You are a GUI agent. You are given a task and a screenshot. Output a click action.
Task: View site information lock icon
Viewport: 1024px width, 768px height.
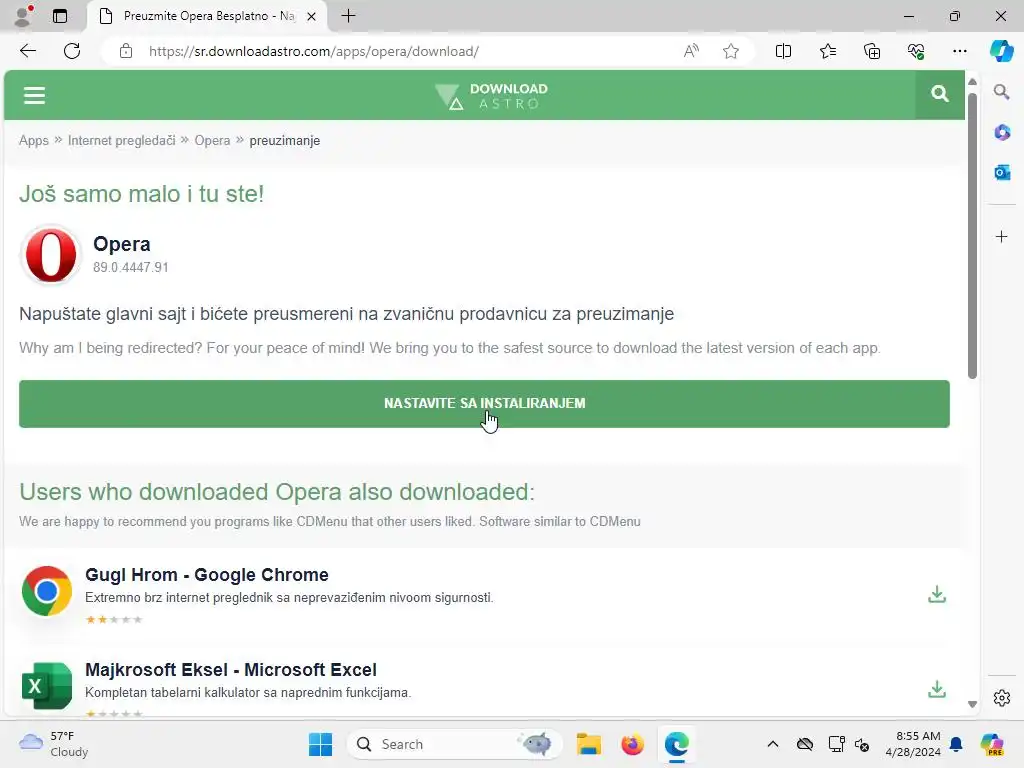(x=126, y=51)
